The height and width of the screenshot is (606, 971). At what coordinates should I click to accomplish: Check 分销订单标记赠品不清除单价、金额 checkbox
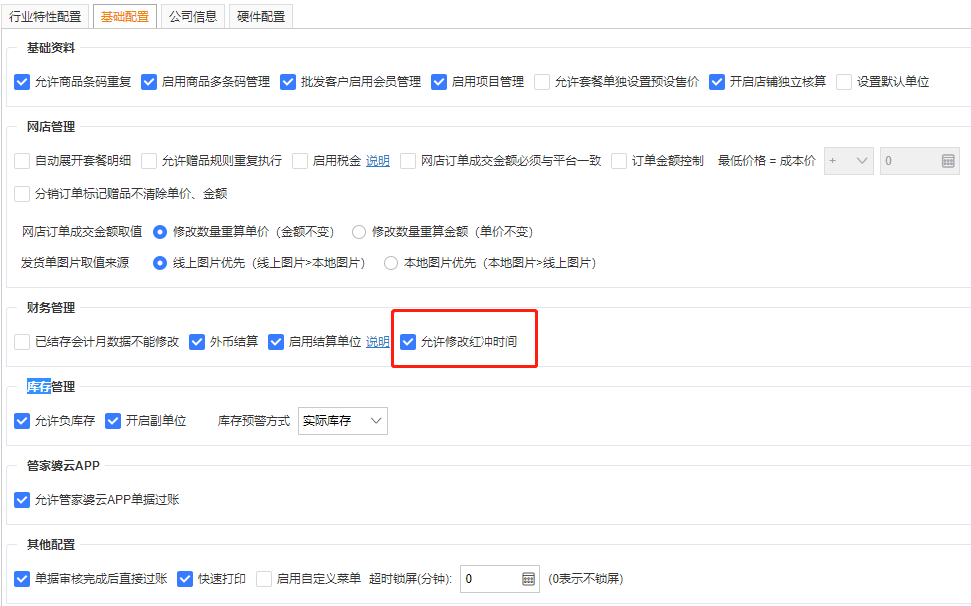(x=22, y=194)
